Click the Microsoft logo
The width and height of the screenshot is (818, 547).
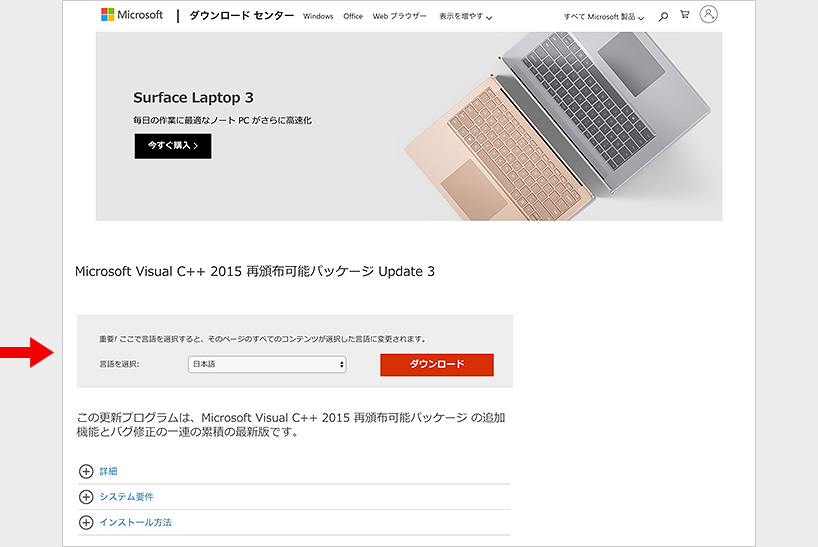coord(132,15)
